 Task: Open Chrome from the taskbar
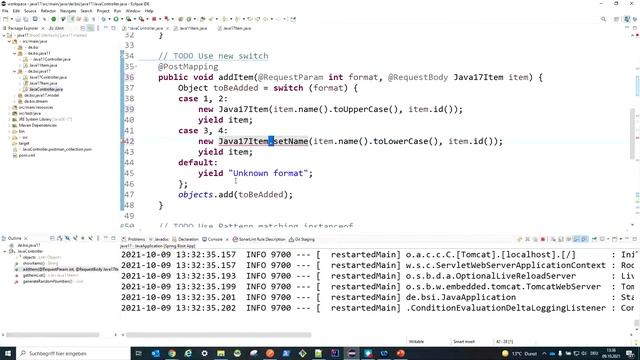click(x=172, y=353)
